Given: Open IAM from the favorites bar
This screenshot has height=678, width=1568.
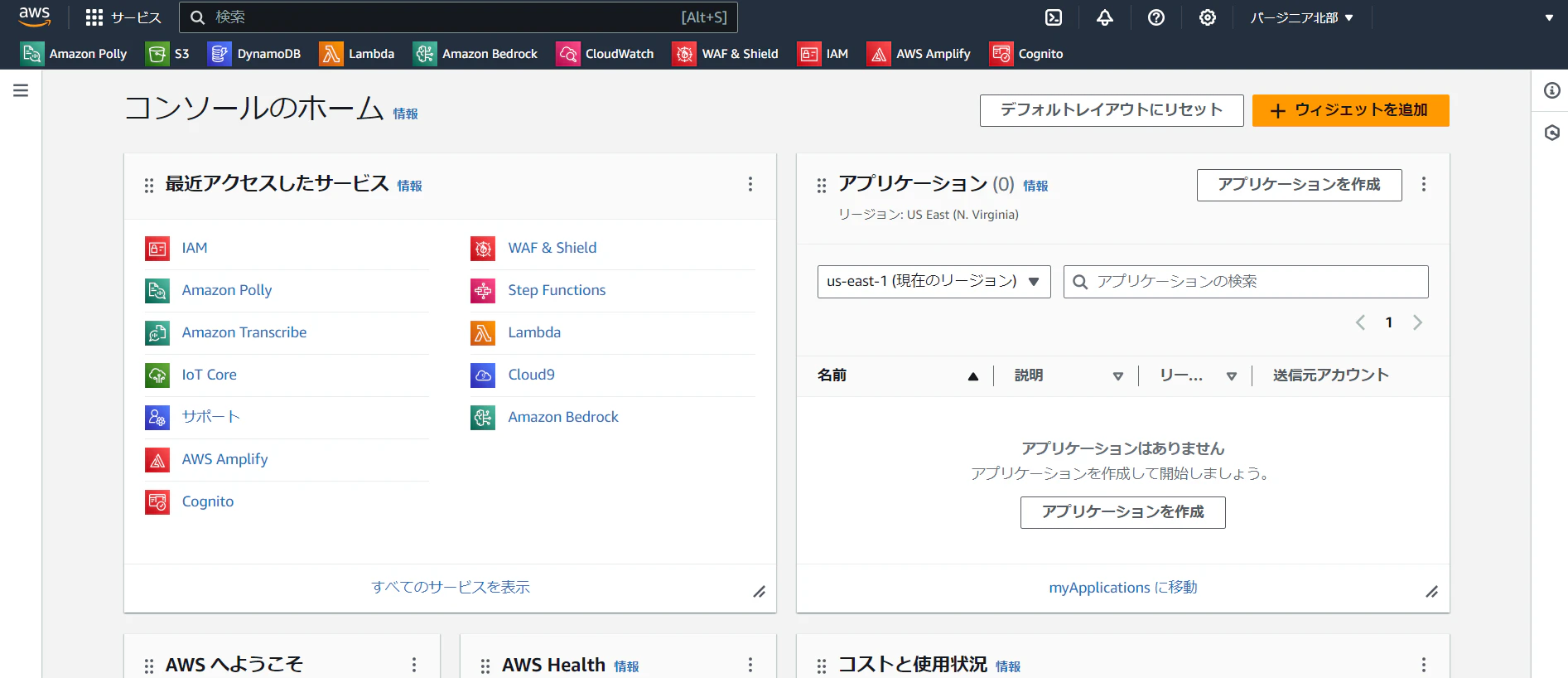Looking at the screenshot, I should click(823, 54).
